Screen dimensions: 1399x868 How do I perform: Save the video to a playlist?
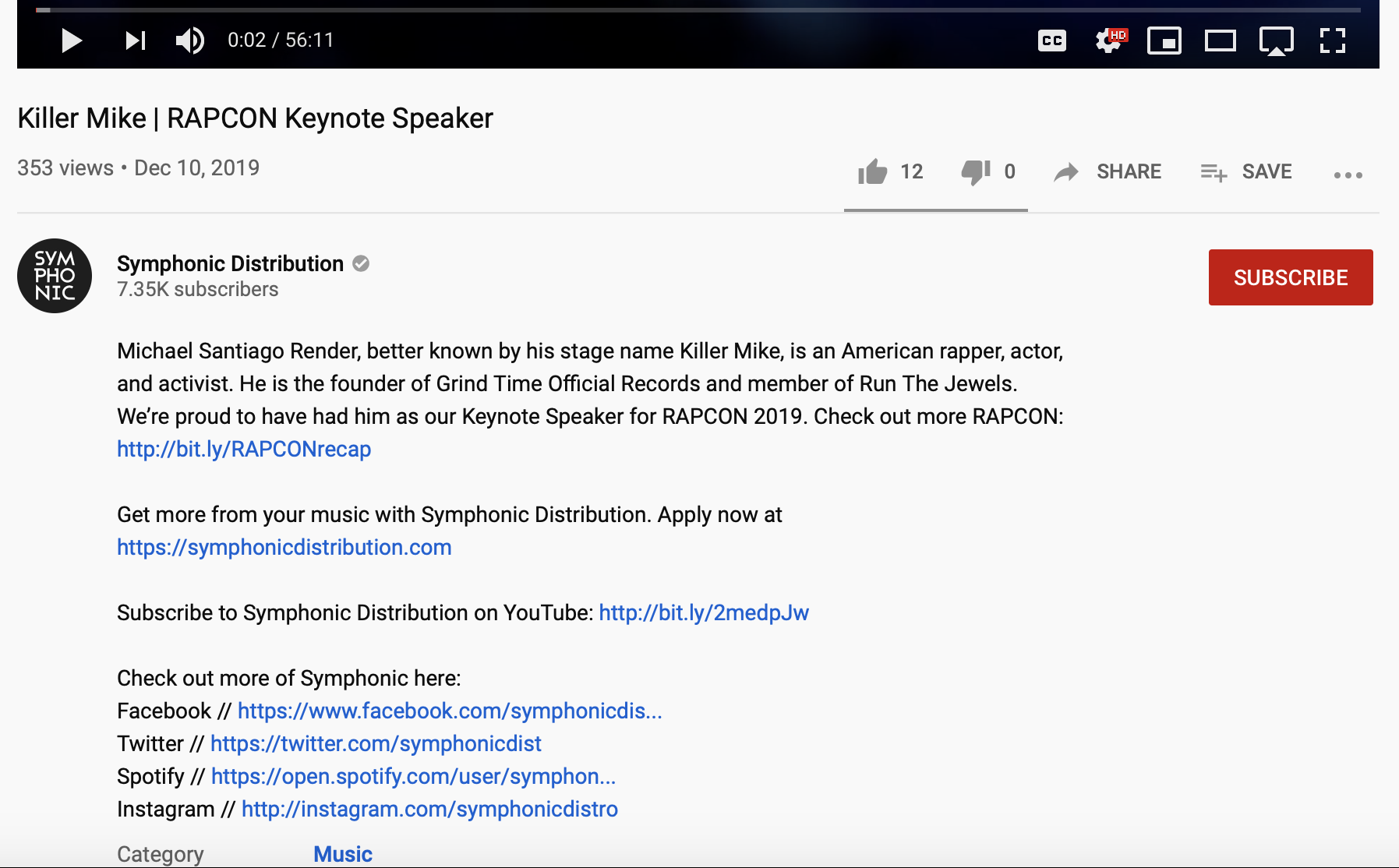1246,171
